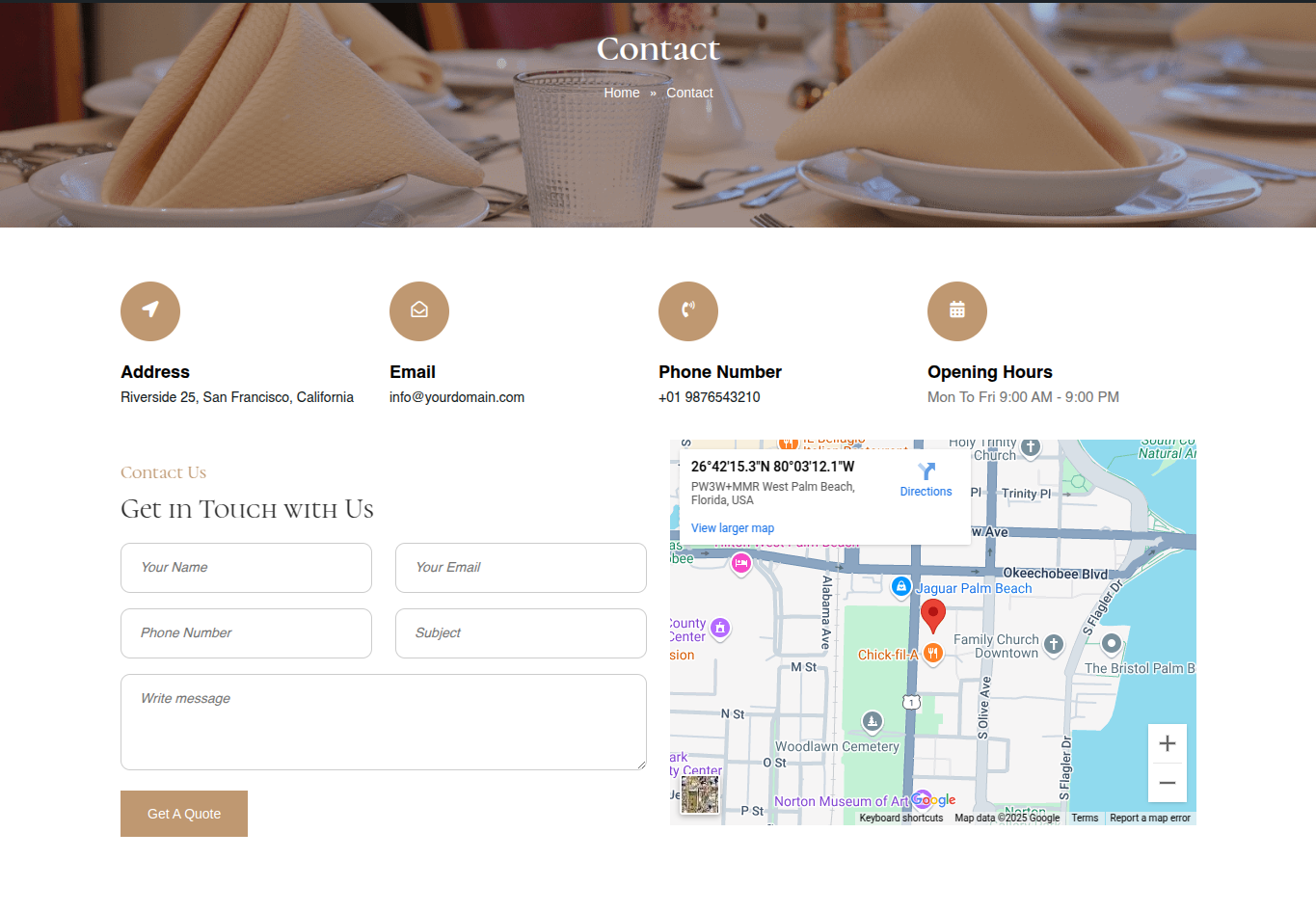This screenshot has height=913, width=1316.
Task: Click the Get in Touch with Us heading
Action: [247, 509]
